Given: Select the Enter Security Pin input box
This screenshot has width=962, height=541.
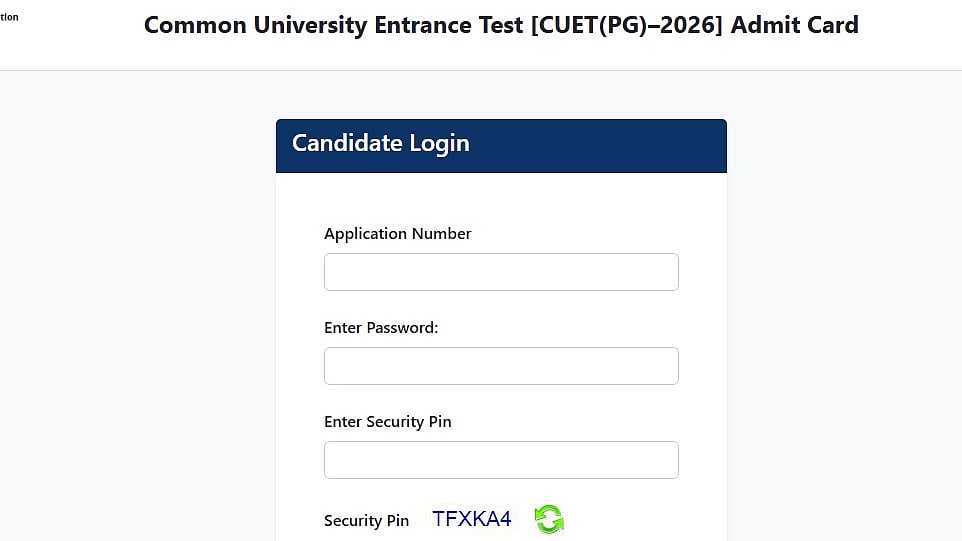Looking at the screenshot, I should coord(501,460).
